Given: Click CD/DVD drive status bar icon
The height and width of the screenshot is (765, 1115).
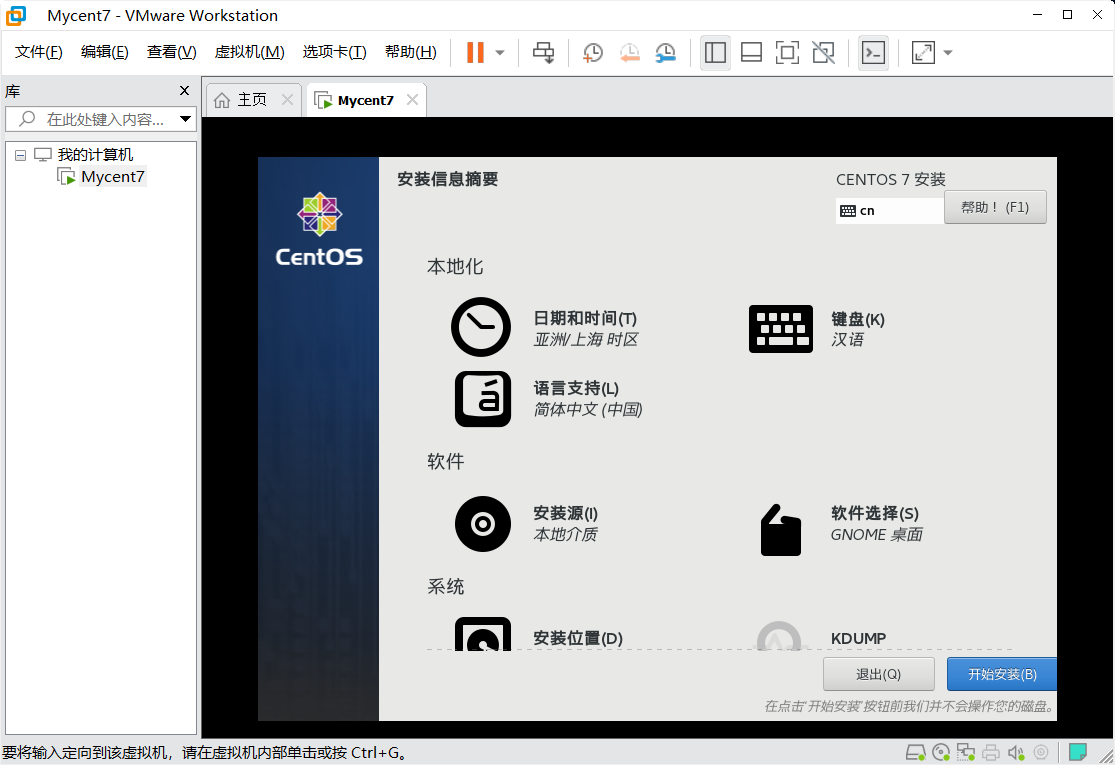Looking at the screenshot, I should tap(941, 752).
